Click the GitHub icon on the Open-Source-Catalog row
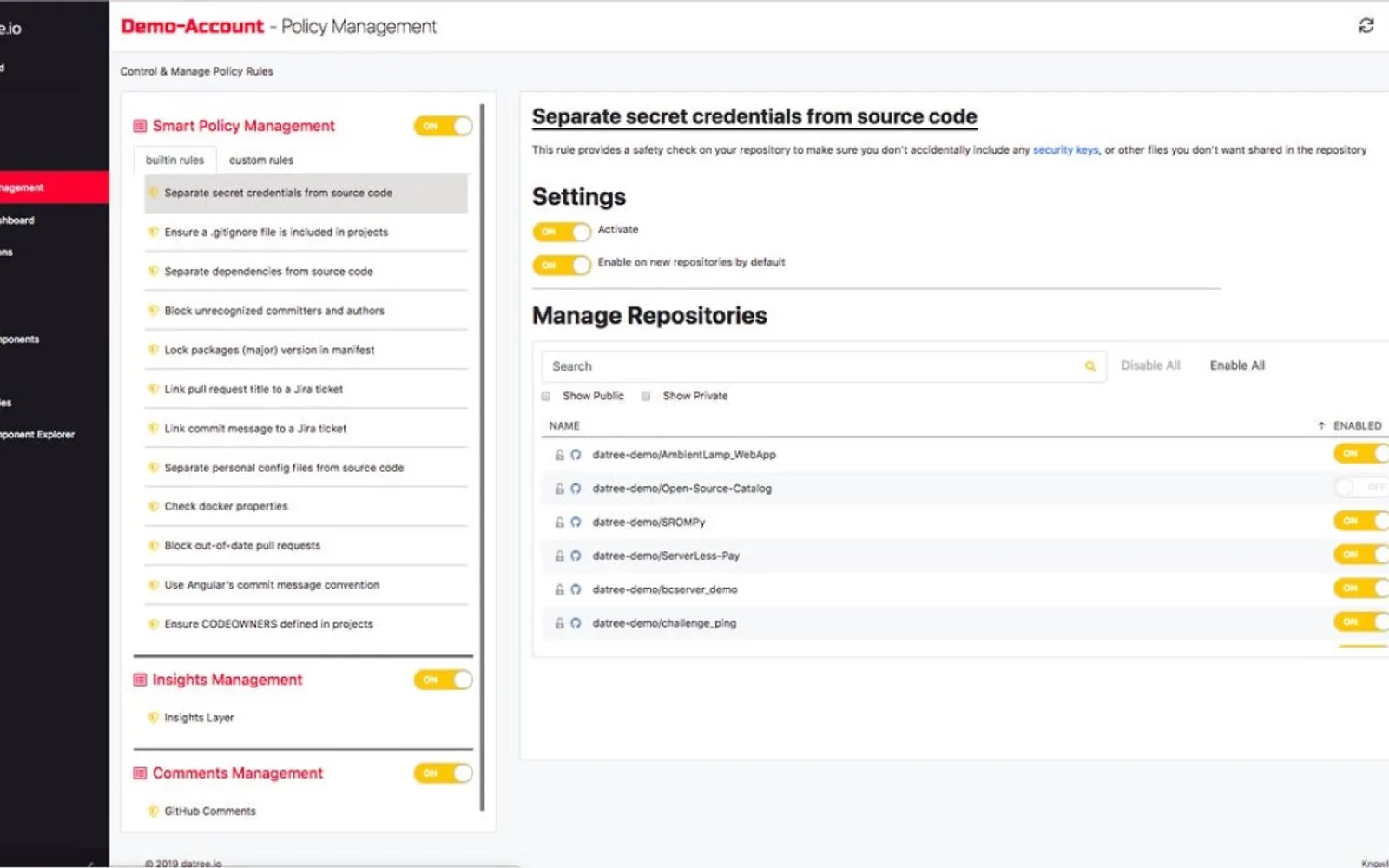 (x=576, y=489)
